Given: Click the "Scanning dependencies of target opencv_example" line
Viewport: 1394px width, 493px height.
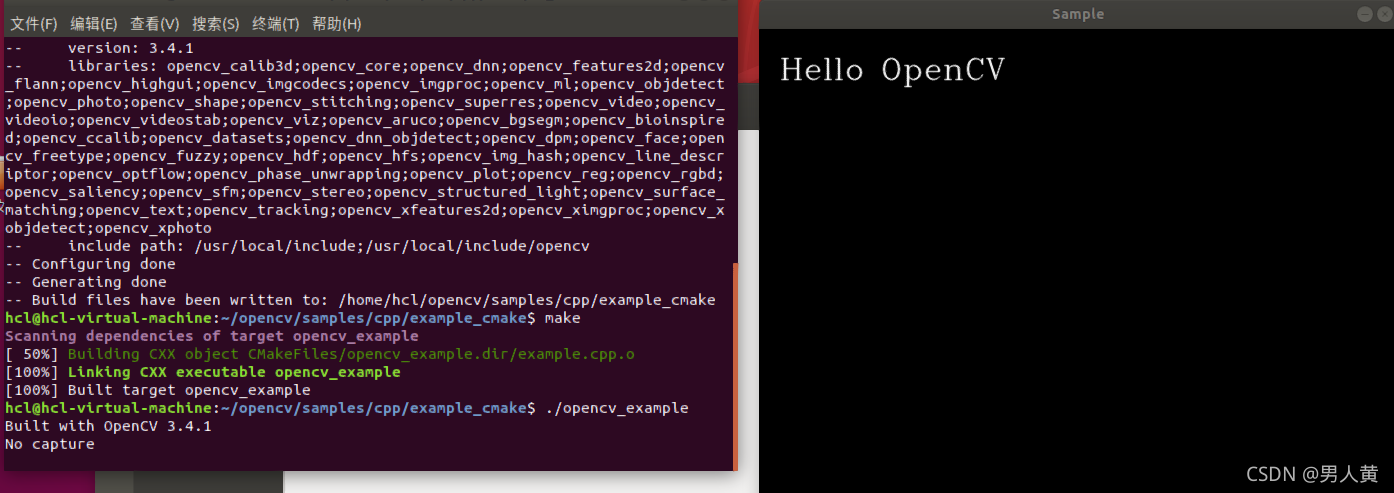Looking at the screenshot, I should click(212, 336).
